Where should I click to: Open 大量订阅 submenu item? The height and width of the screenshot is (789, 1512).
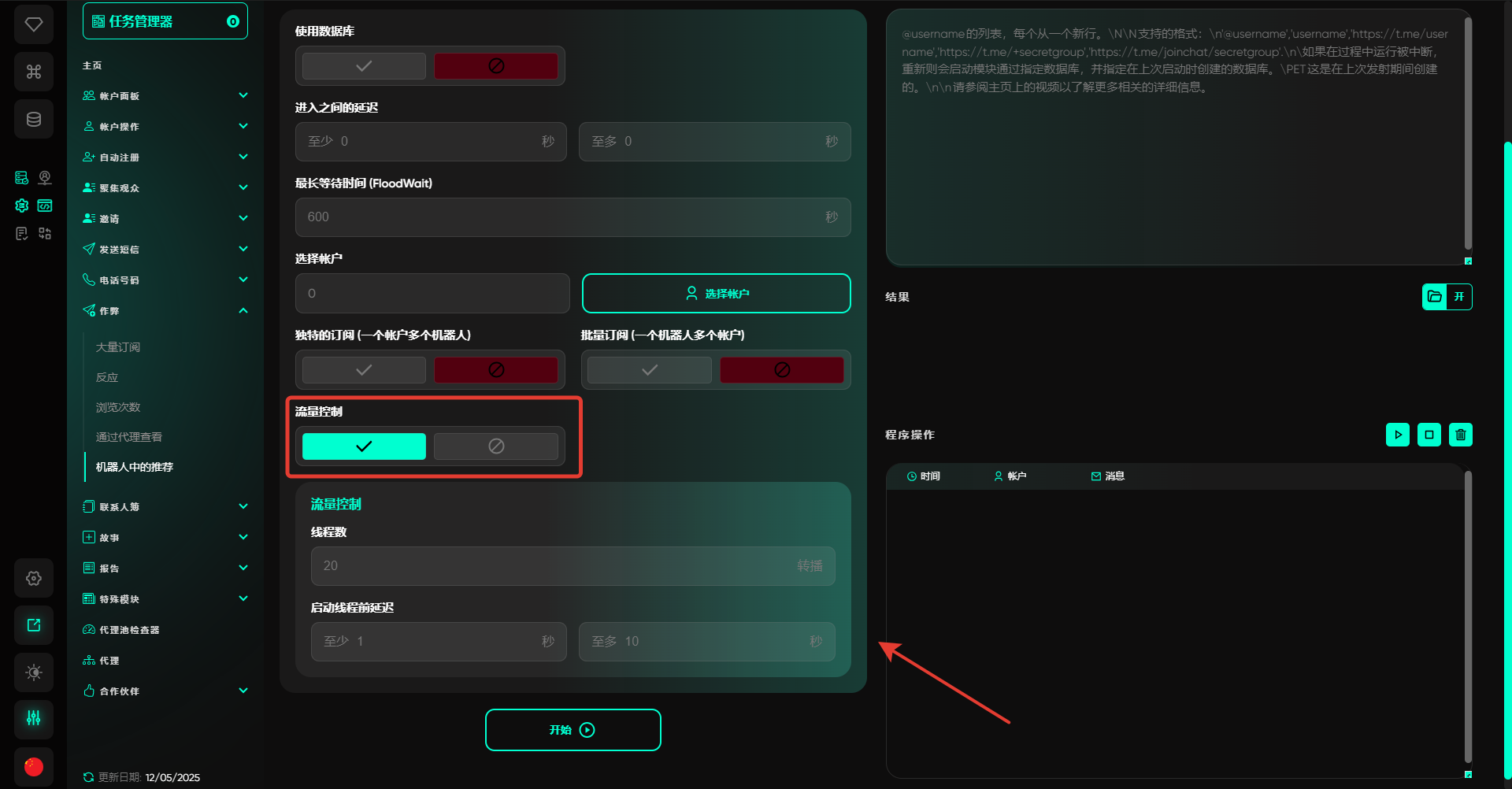(118, 347)
